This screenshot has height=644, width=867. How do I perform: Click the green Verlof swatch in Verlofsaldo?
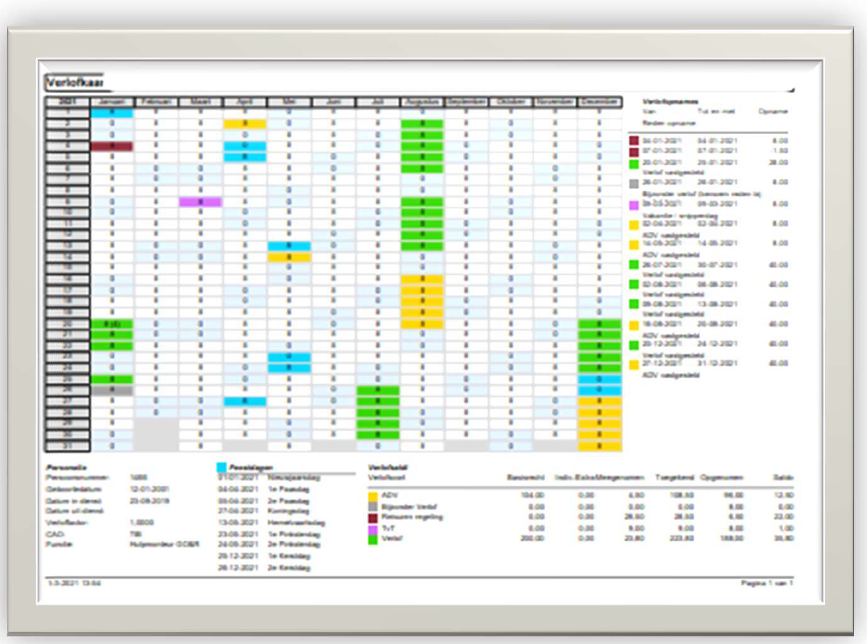click(x=373, y=540)
